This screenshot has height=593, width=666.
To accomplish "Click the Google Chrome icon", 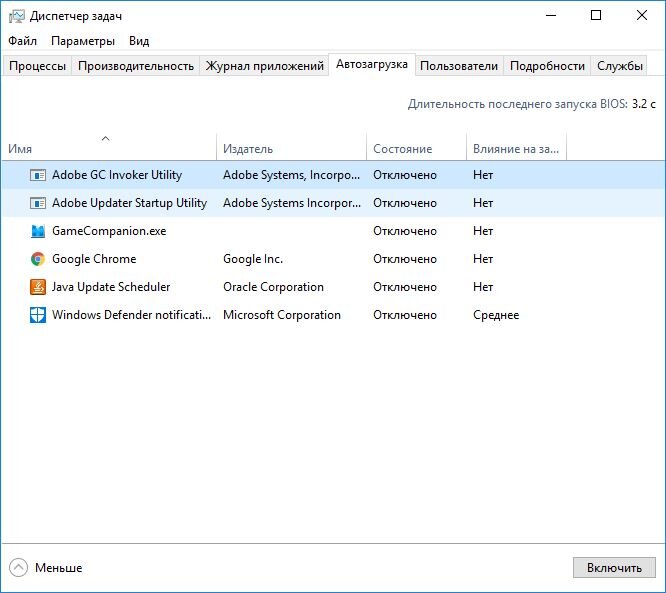I will click(38, 259).
